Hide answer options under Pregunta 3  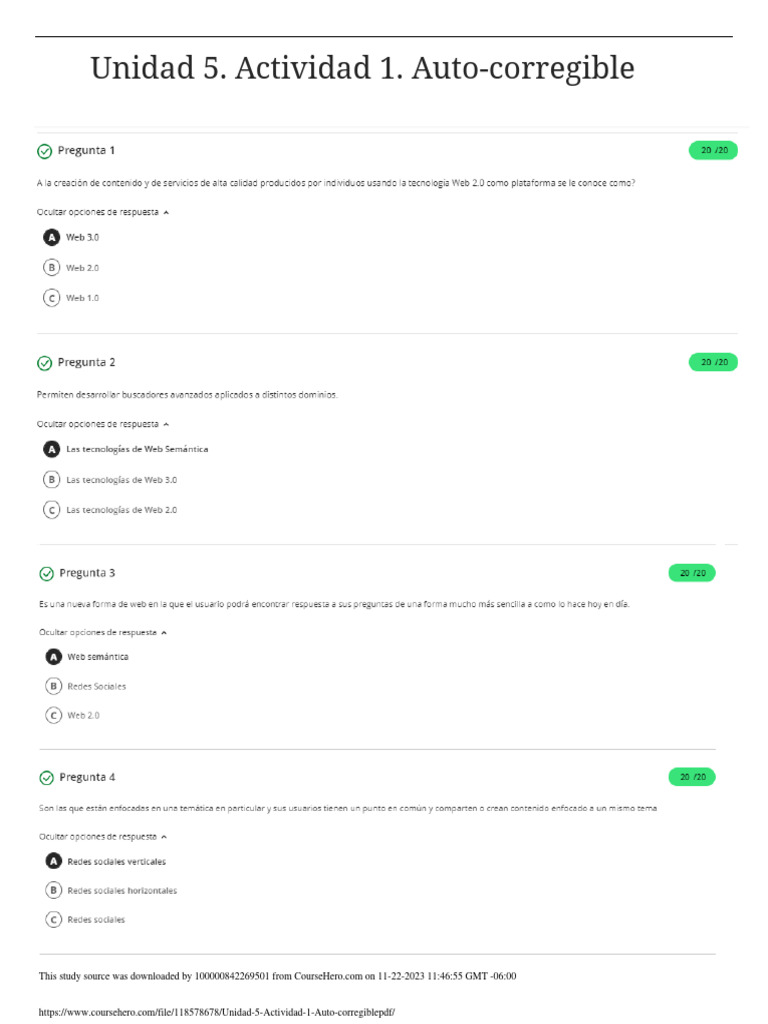point(104,632)
